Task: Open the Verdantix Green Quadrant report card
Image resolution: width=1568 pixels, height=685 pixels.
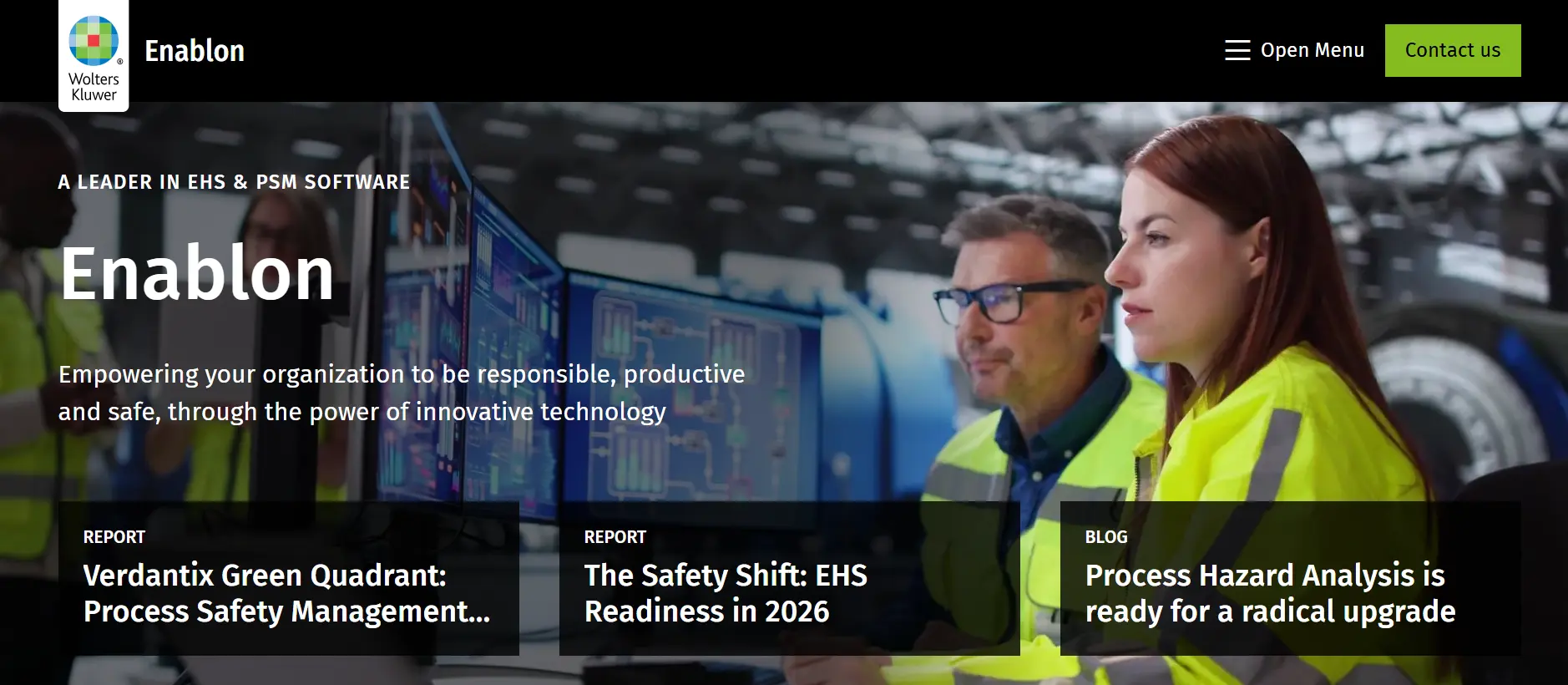Action: coord(289,578)
